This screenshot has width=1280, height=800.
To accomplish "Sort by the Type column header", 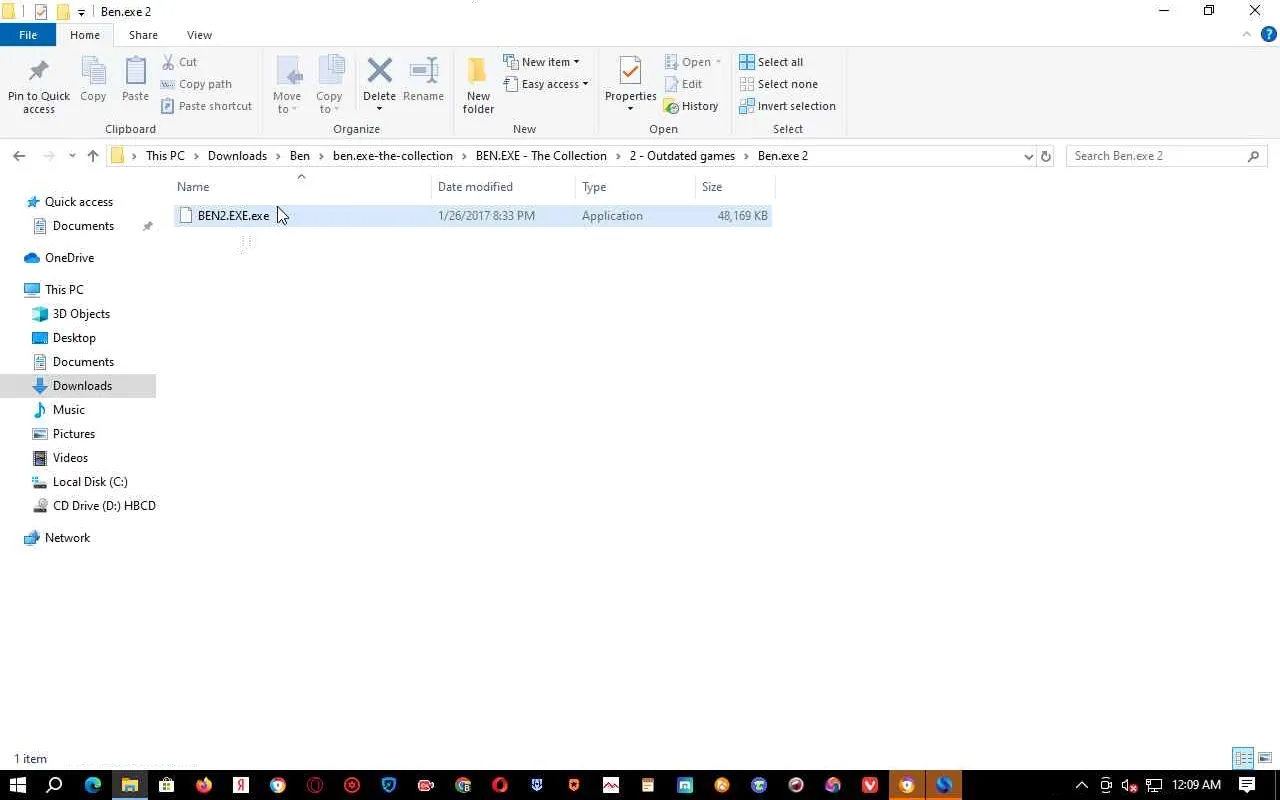I will pyautogui.click(x=636, y=187).
